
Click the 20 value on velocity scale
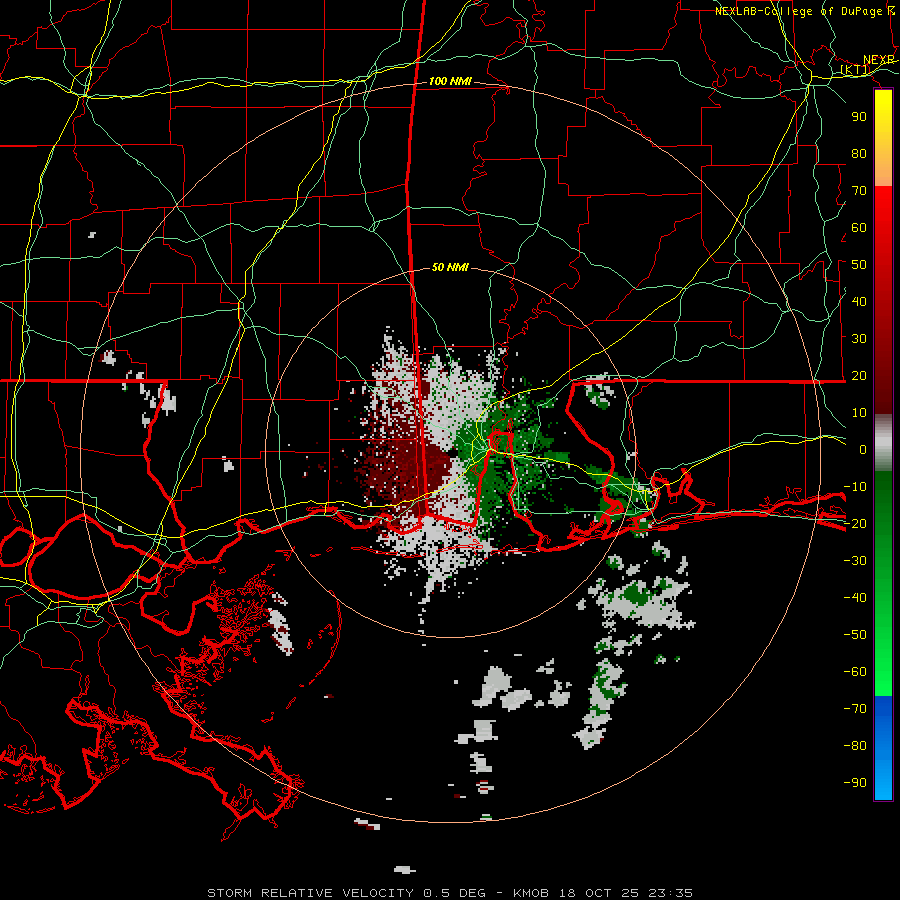tap(859, 376)
